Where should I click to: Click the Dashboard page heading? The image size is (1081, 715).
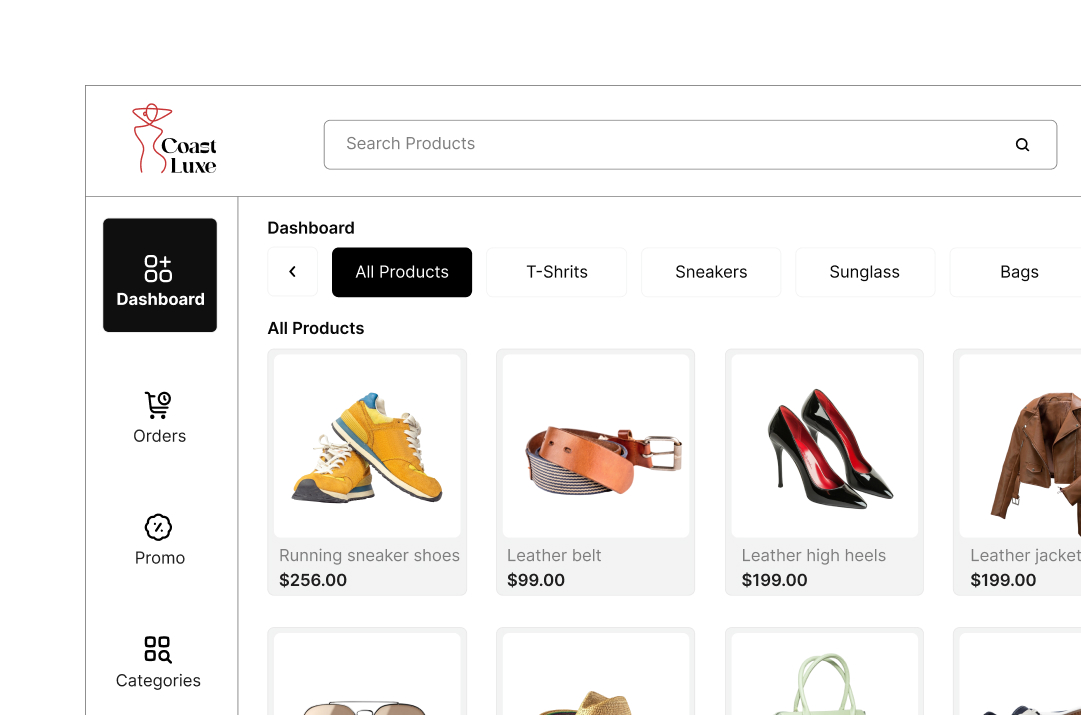coord(311,228)
